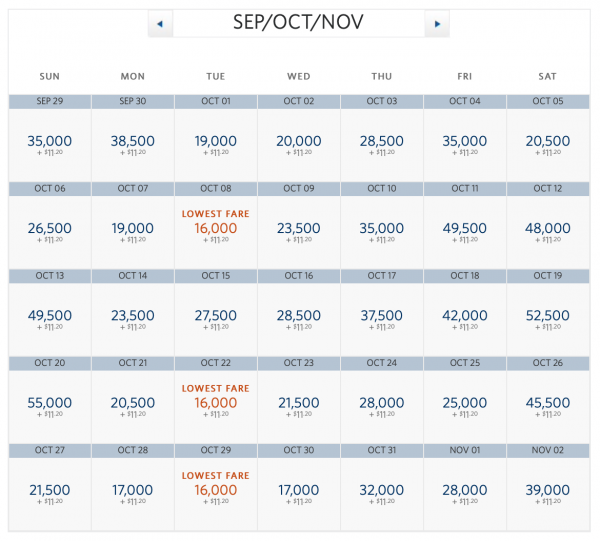Select Oct 31 fare of 32,000

382,490
